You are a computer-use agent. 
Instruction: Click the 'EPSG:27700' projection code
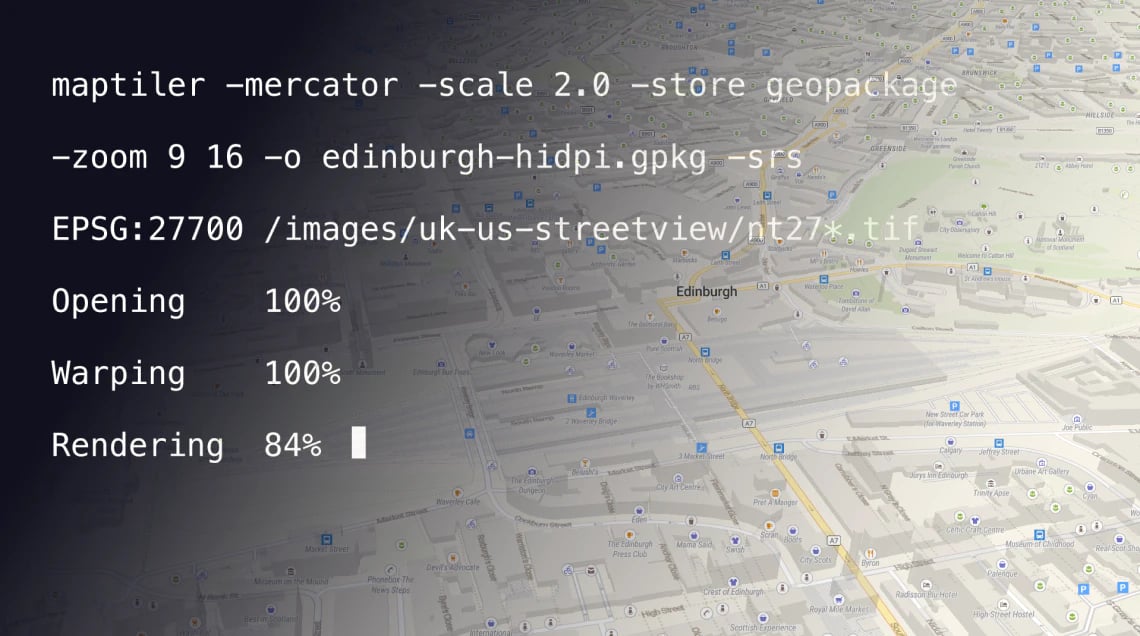(148, 229)
